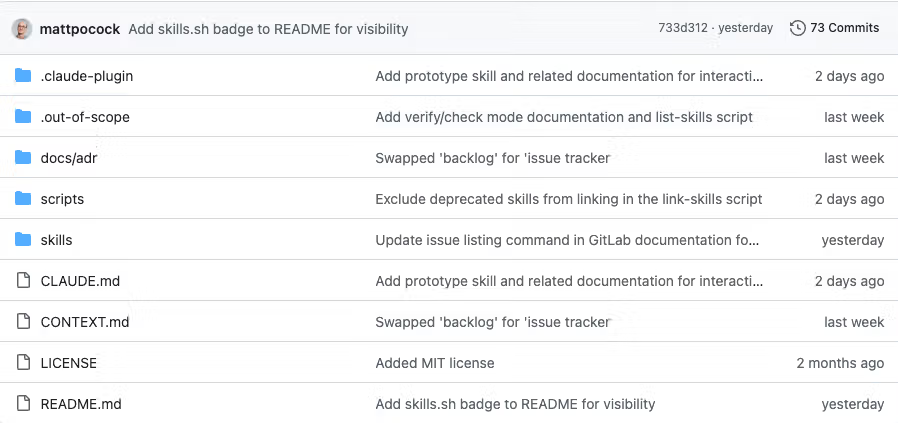Open the .claude-plugin directory
This screenshot has width=898, height=423.
click(86, 76)
